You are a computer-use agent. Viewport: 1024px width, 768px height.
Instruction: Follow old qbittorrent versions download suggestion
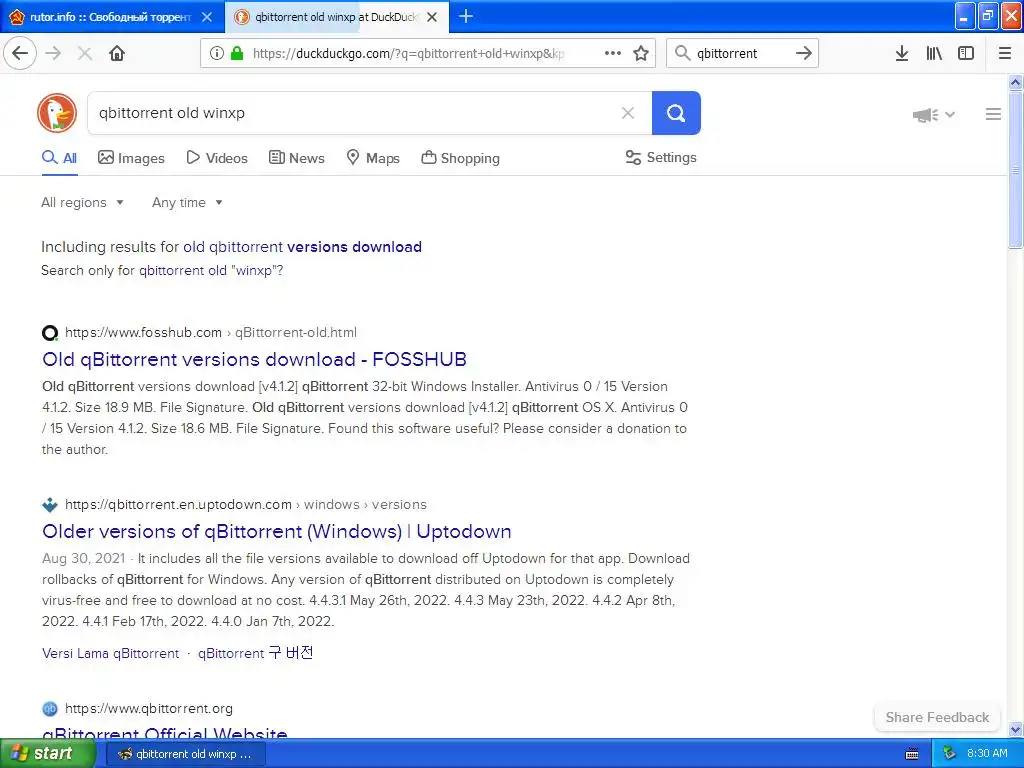click(302, 247)
